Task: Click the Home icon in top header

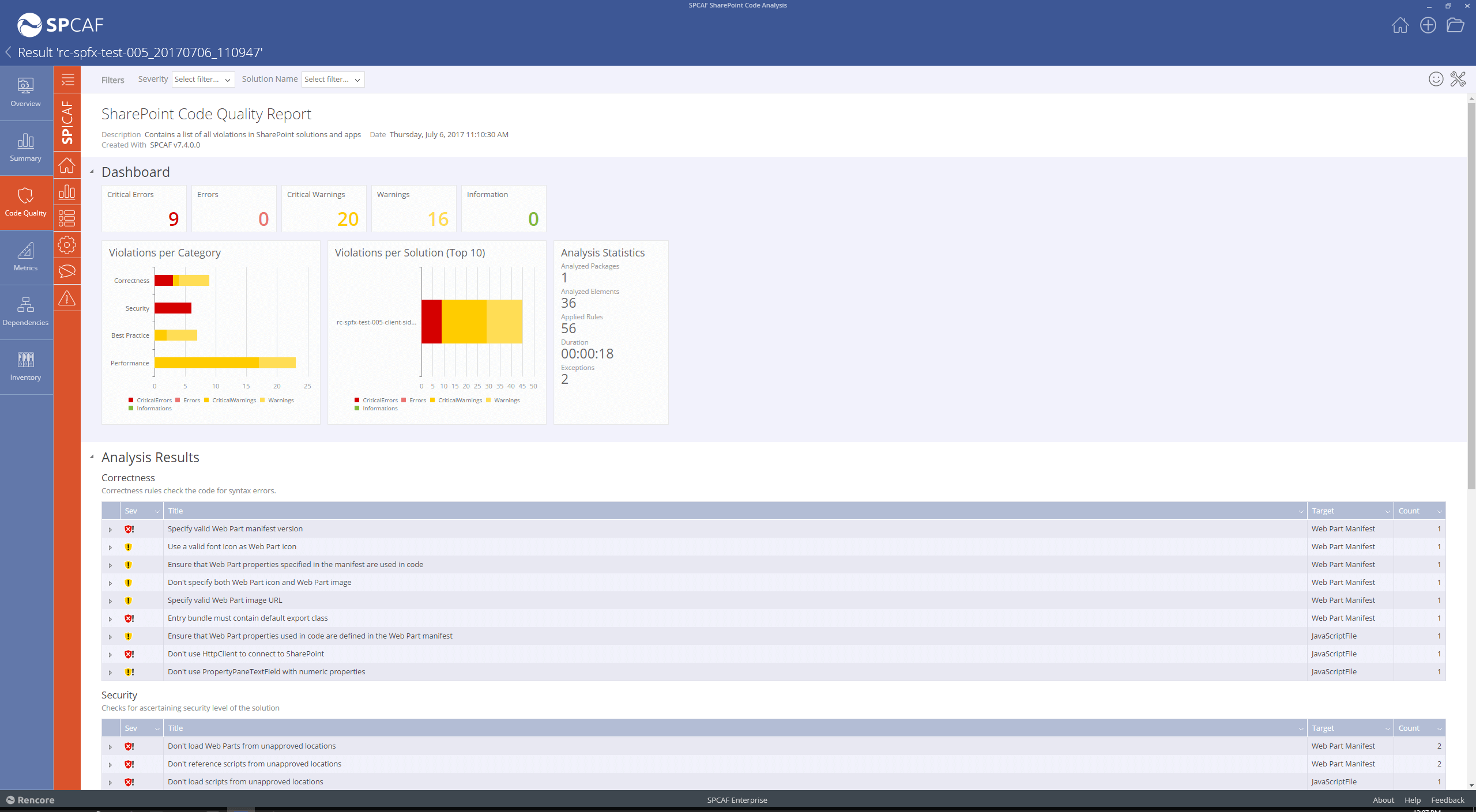Action: click(x=1400, y=25)
